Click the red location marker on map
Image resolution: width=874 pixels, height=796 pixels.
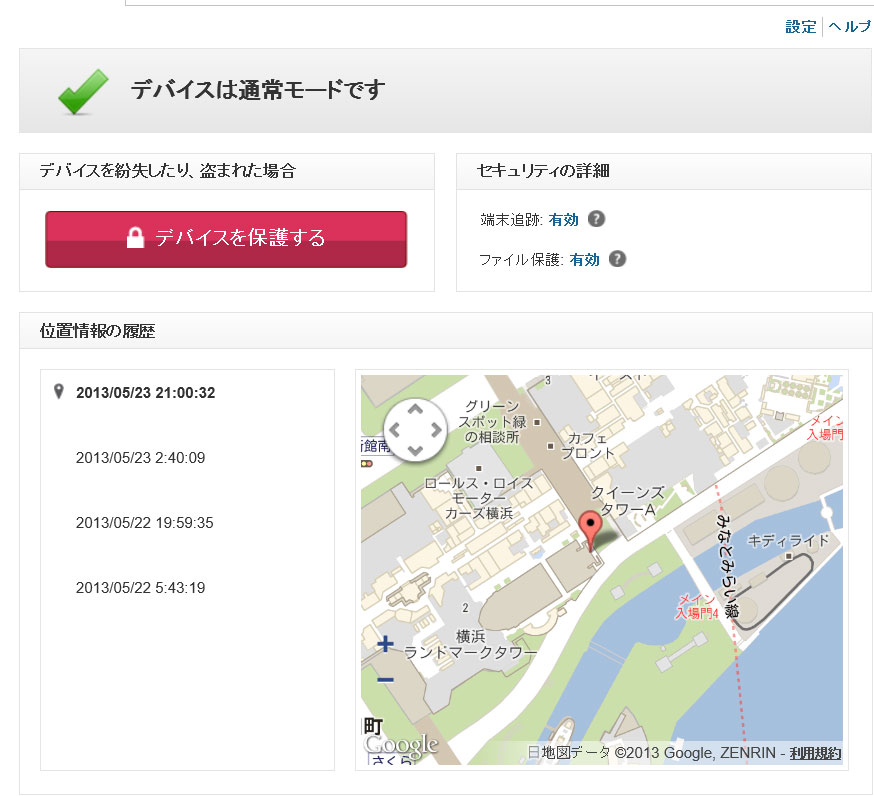click(x=590, y=531)
